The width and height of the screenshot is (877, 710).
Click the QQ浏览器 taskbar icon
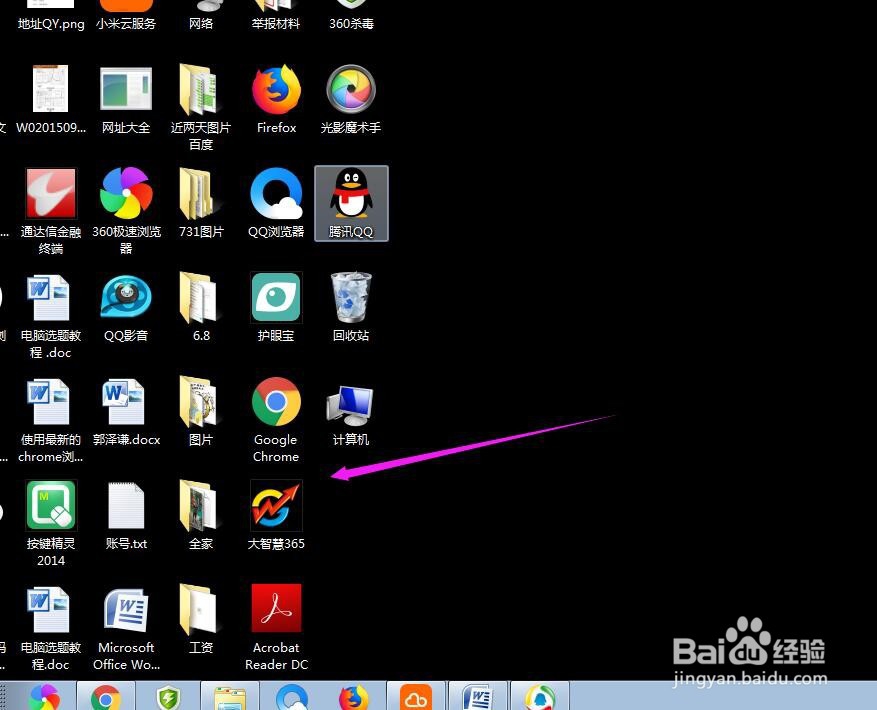pyautogui.click(x=292, y=697)
